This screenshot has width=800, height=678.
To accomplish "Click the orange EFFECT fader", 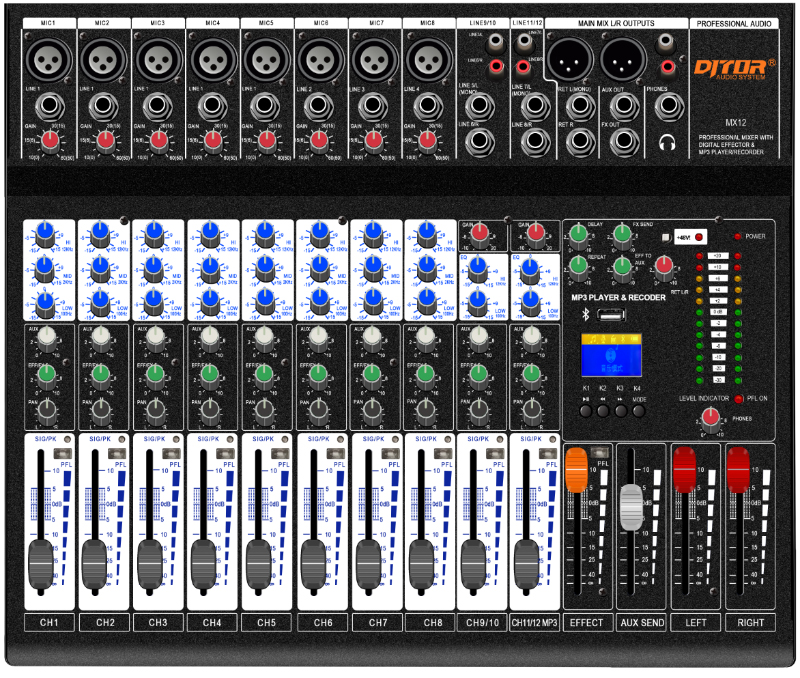I will [x=577, y=470].
